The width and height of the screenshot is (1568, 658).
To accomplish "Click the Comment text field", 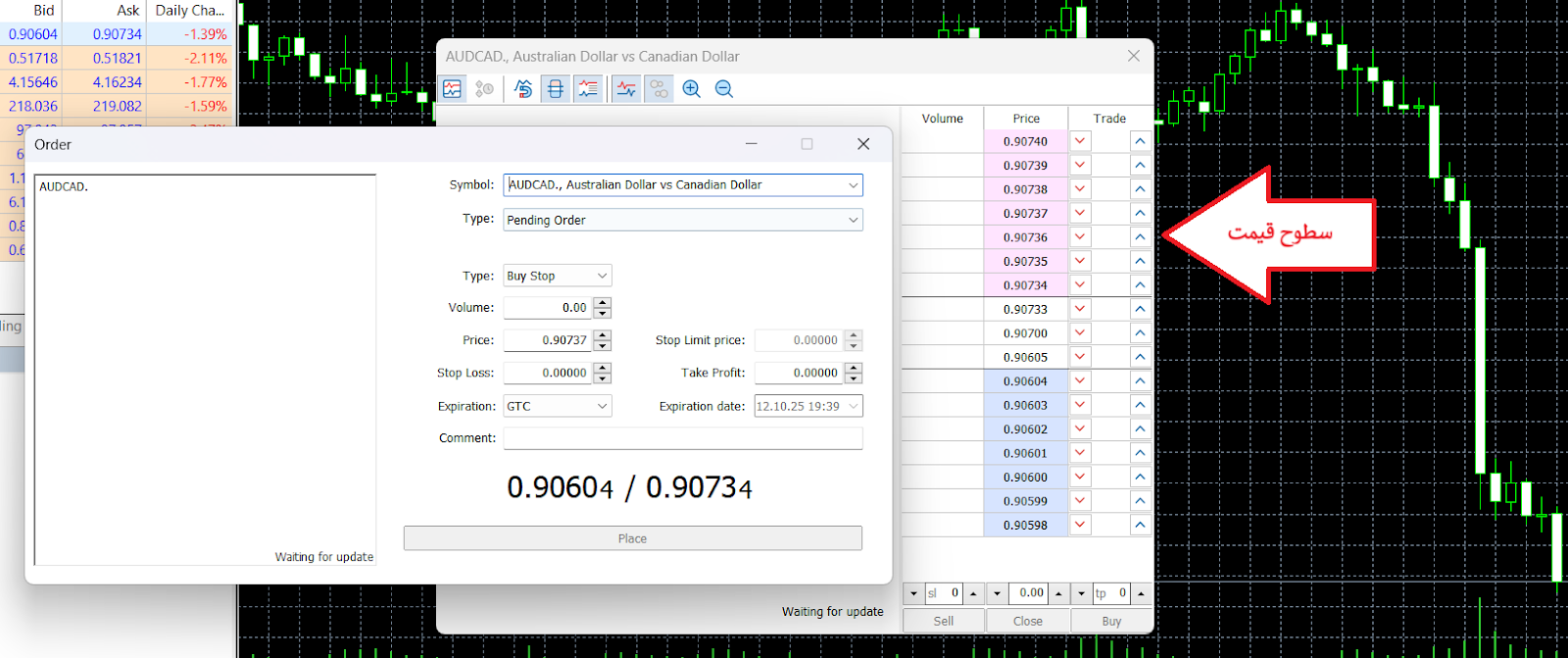I will pos(682,438).
